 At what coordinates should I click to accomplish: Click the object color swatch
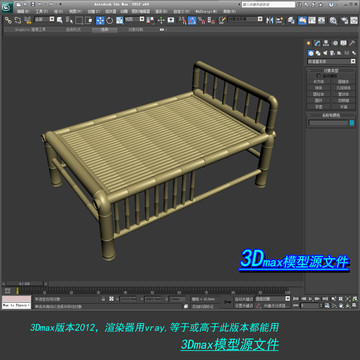[352, 123]
